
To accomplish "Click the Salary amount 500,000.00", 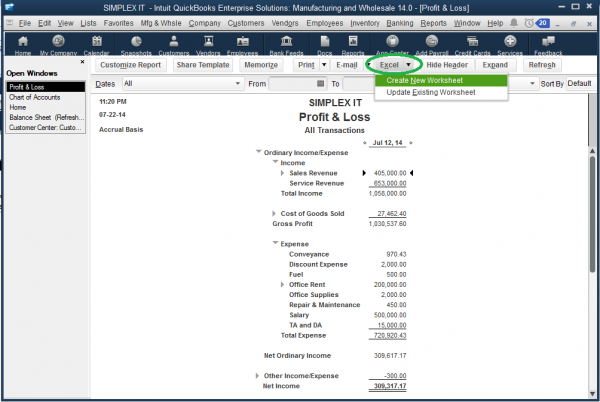I will pos(390,315).
